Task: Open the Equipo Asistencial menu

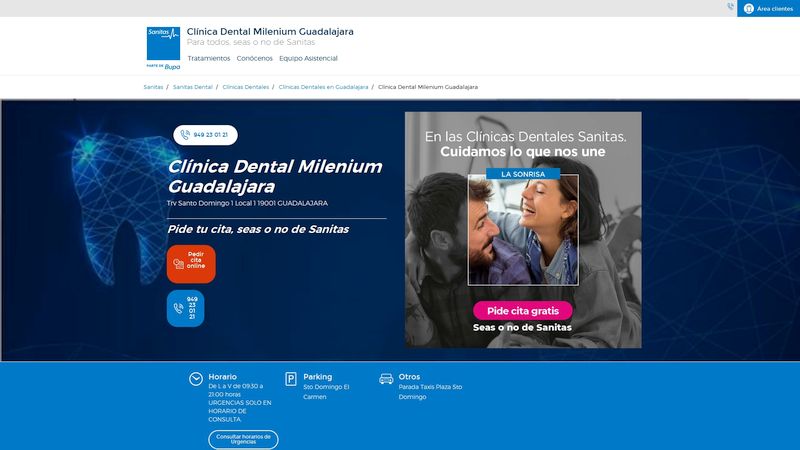Action: click(308, 58)
